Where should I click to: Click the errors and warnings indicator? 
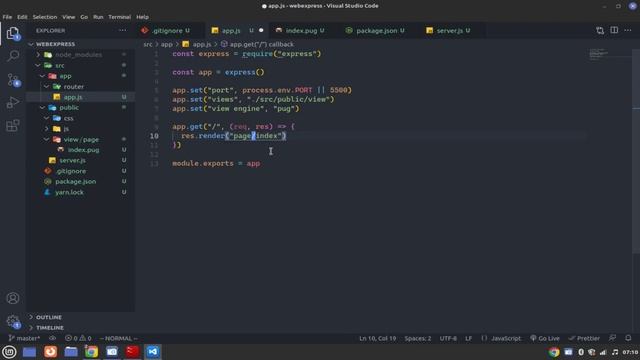[78, 338]
